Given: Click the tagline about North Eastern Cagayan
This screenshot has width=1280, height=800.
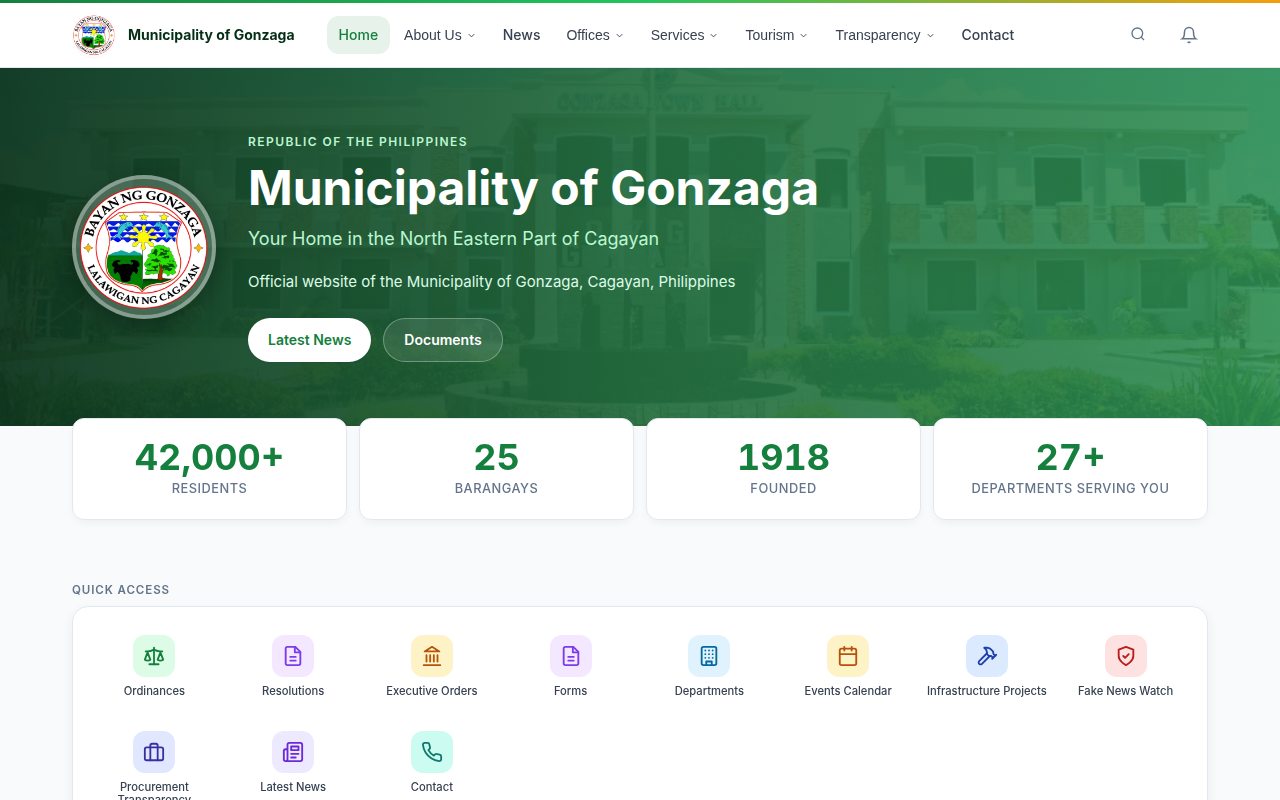Looking at the screenshot, I should [x=453, y=238].
